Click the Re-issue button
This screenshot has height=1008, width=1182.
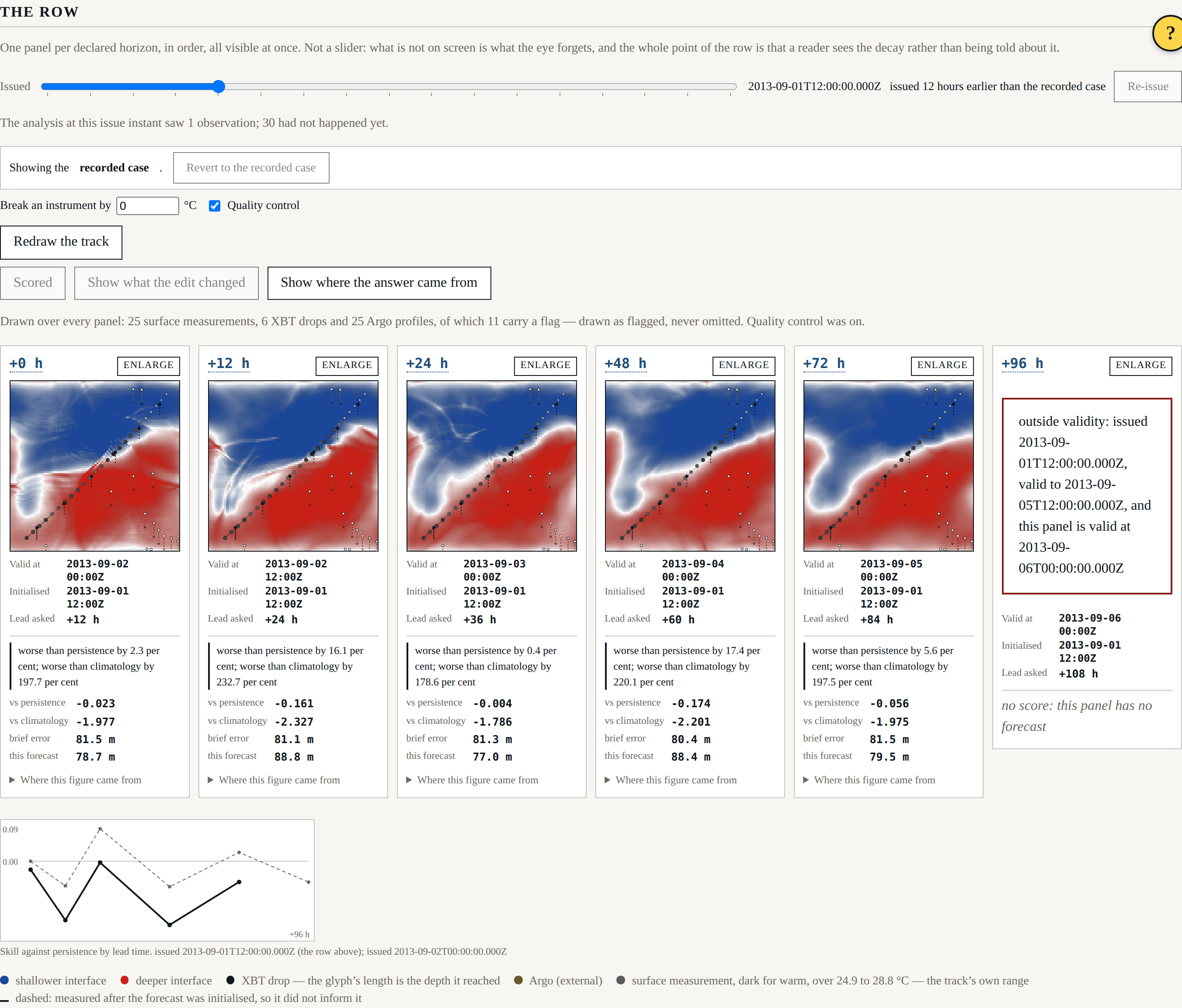(1147, 87)
